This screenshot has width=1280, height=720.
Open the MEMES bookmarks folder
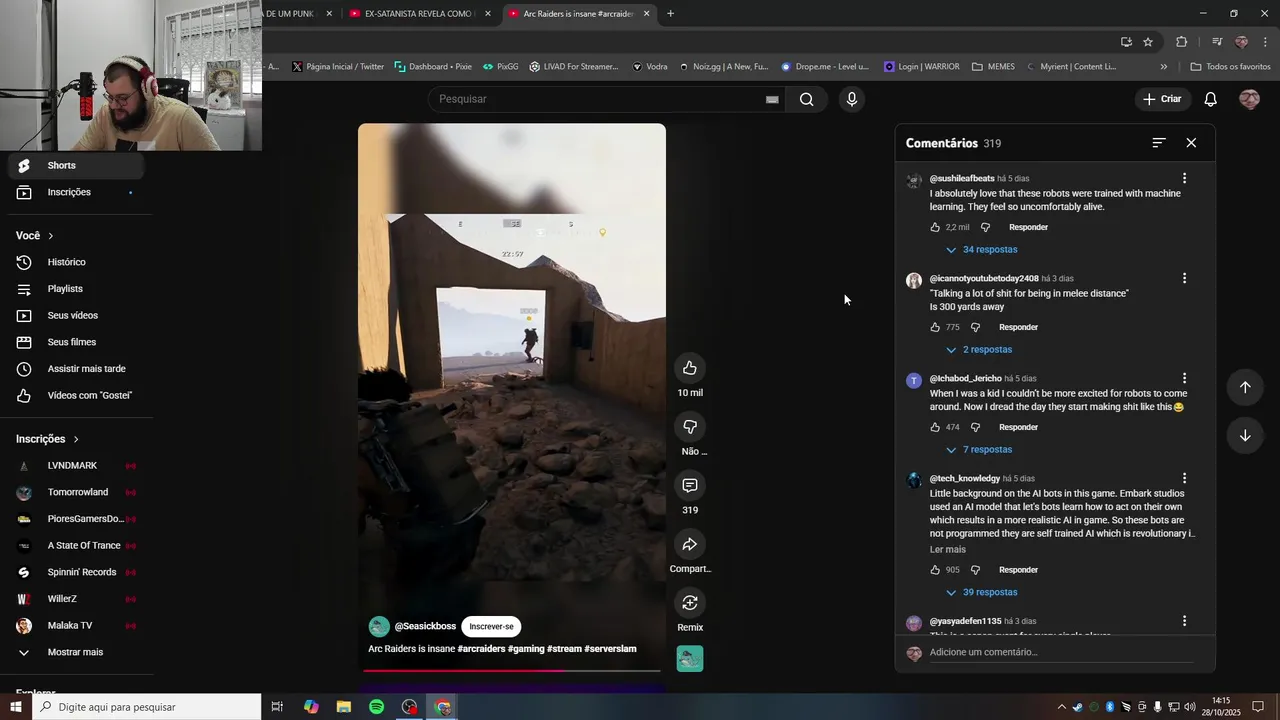[992, 67]
